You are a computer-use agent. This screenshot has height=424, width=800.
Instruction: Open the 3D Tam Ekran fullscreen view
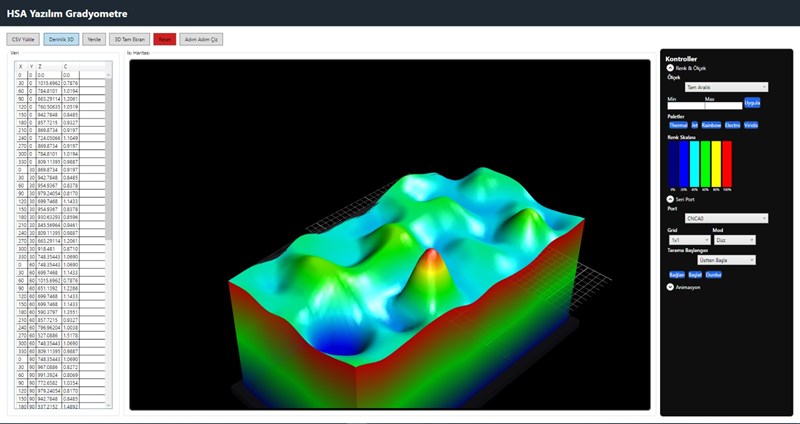click(x=129, y=38)
